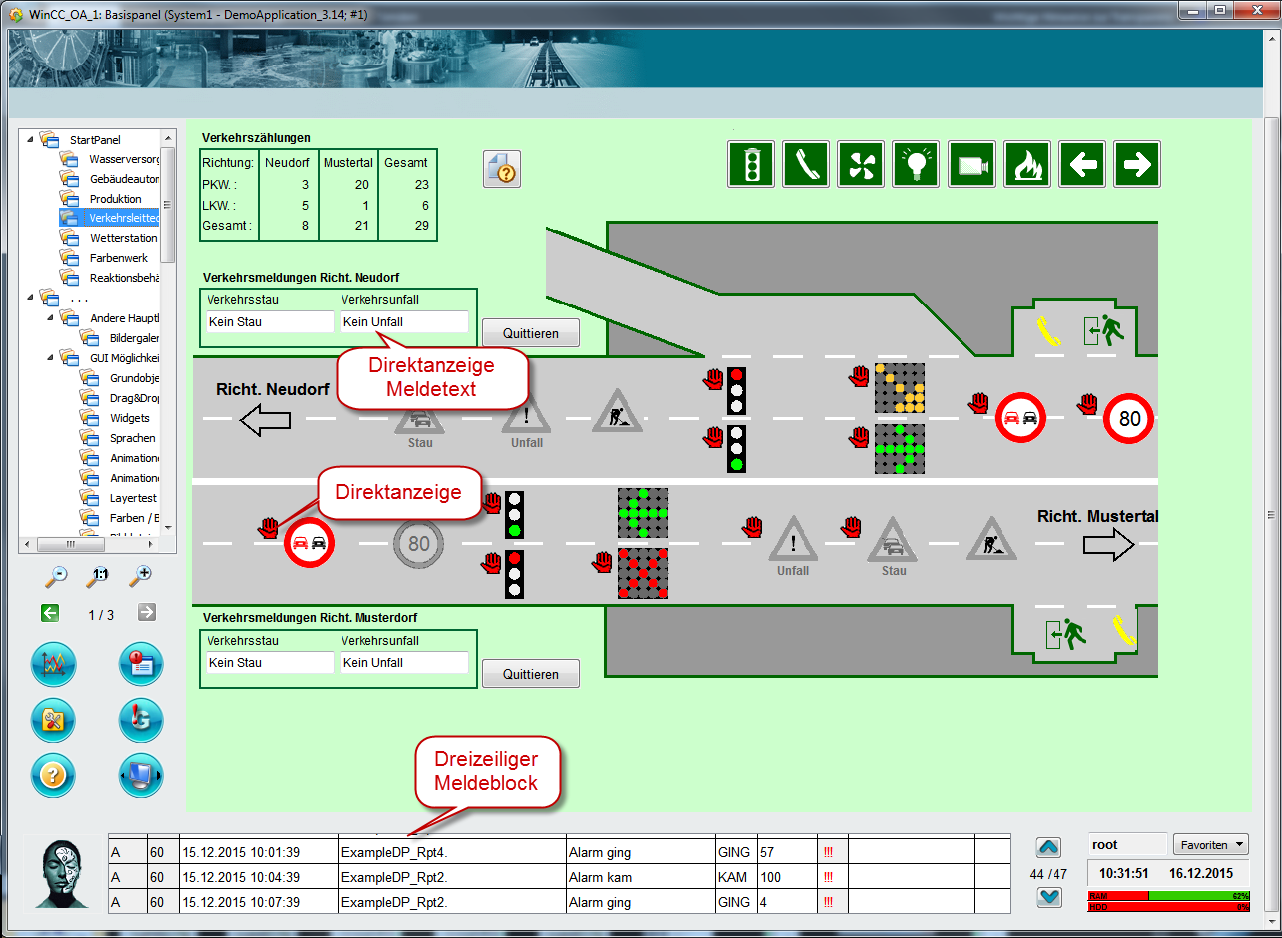Image resolution: width=1282 pixels, height=938 pixels.
Task: Click the yellow dotted arrow lane display
Action: (899, 388)
